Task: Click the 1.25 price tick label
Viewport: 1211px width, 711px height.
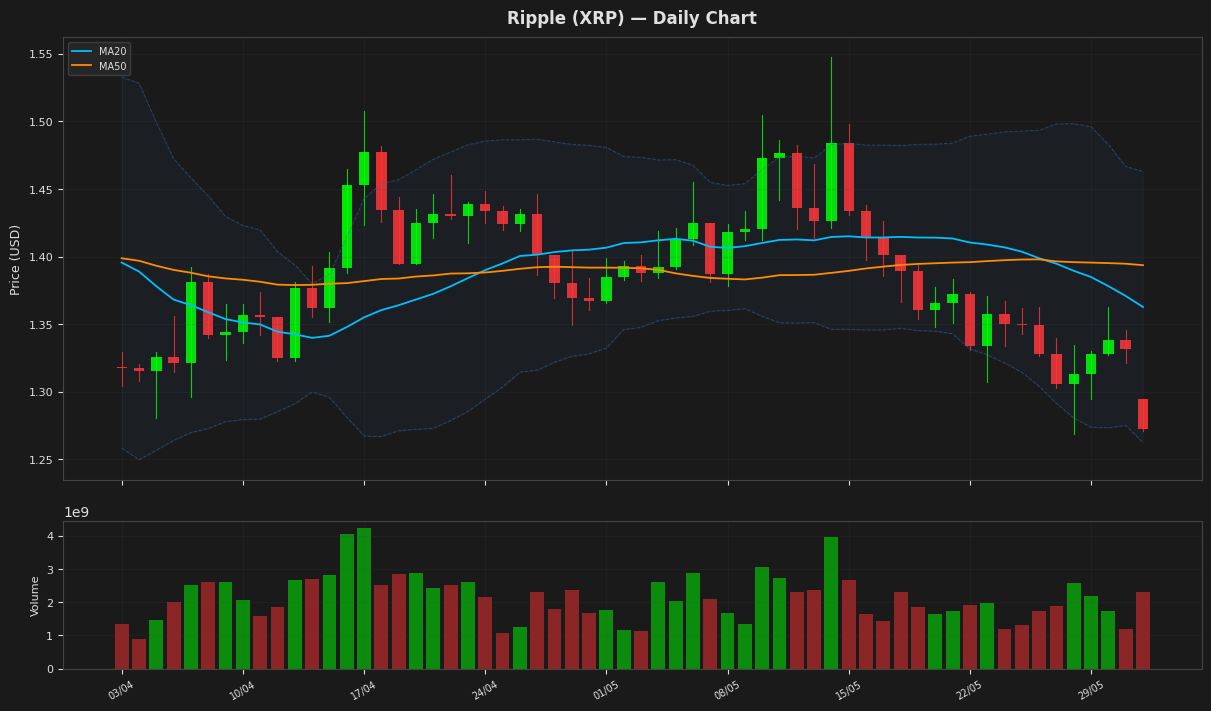Action: tap(43, 460)
